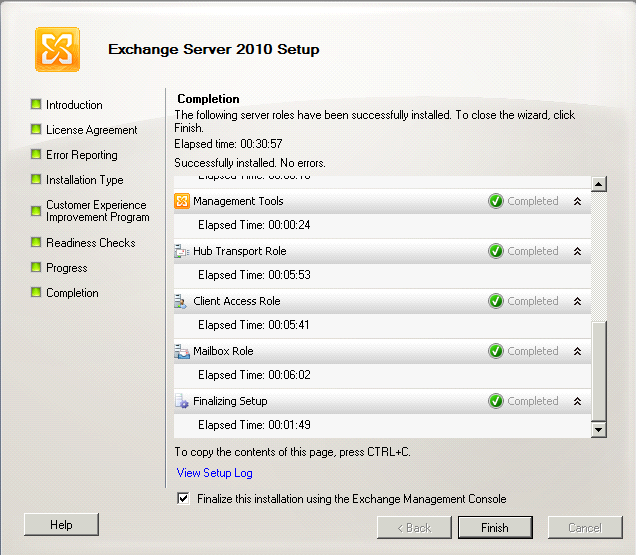Select the Progress step label
This screenshot has width=636, height=555.
click(x=67, y=268)
